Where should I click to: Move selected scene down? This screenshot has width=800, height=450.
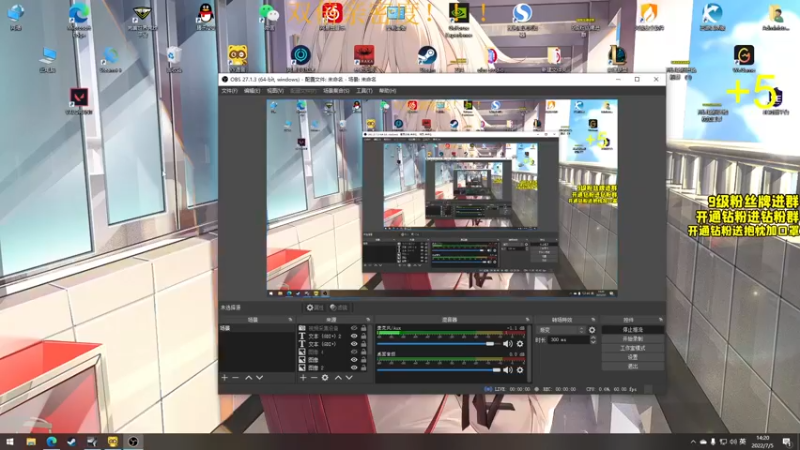tap(260, 378)
